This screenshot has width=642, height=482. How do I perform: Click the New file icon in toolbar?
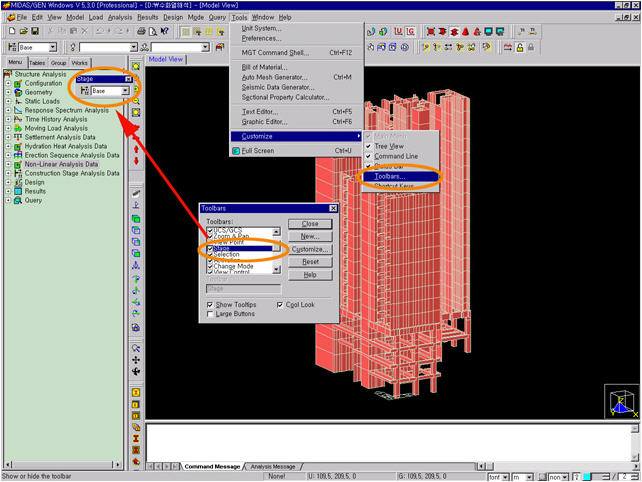tap(12, 32)
